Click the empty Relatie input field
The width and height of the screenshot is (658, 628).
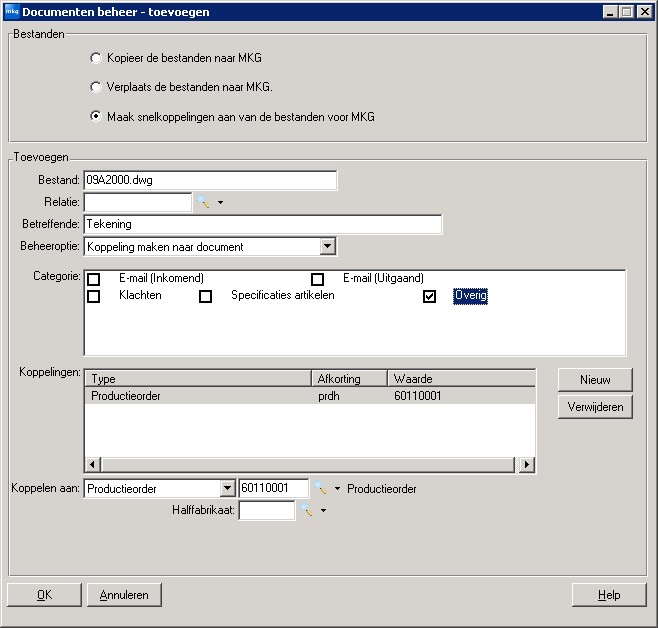[138, 202]
